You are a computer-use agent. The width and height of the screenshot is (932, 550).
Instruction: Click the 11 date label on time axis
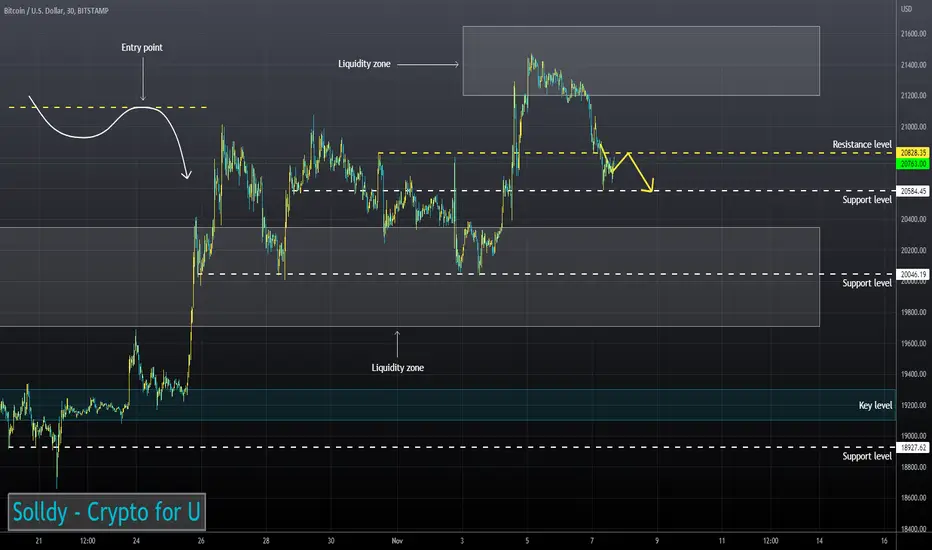722,540
